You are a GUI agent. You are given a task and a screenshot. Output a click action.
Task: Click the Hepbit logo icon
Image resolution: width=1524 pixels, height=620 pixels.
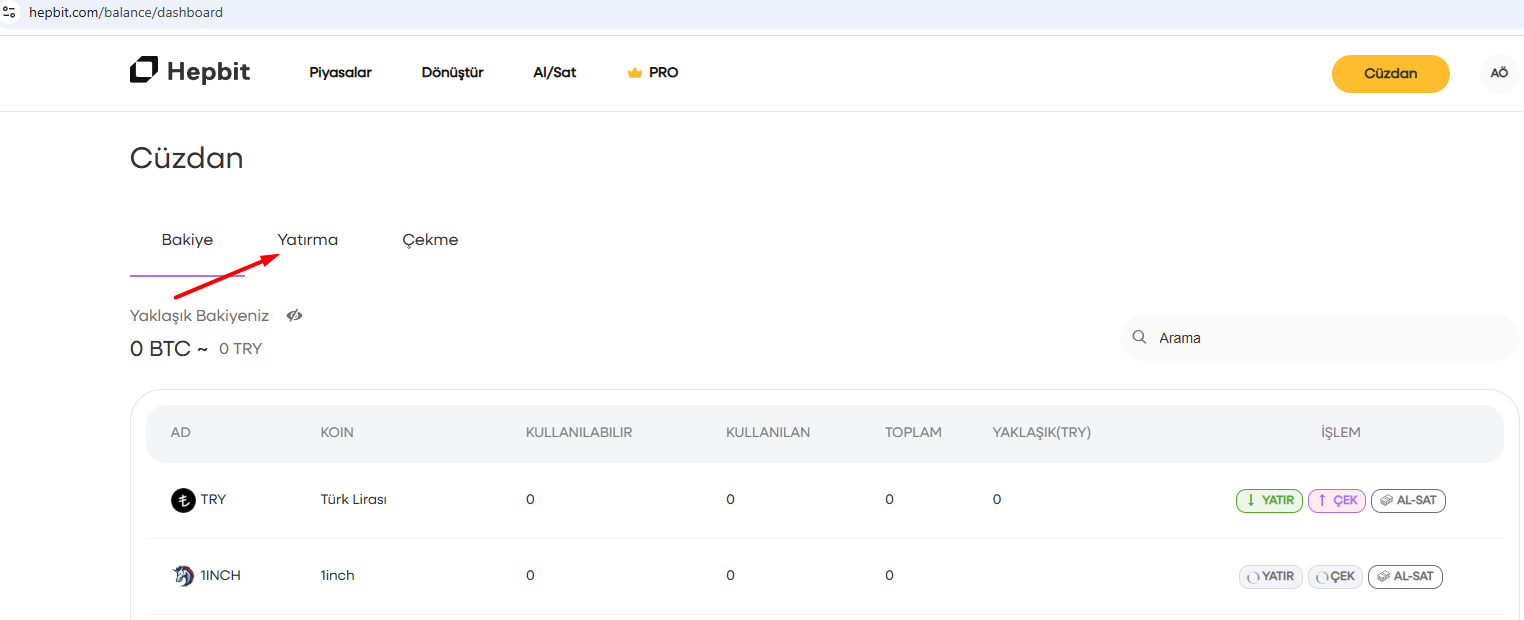tap(144, 71)
